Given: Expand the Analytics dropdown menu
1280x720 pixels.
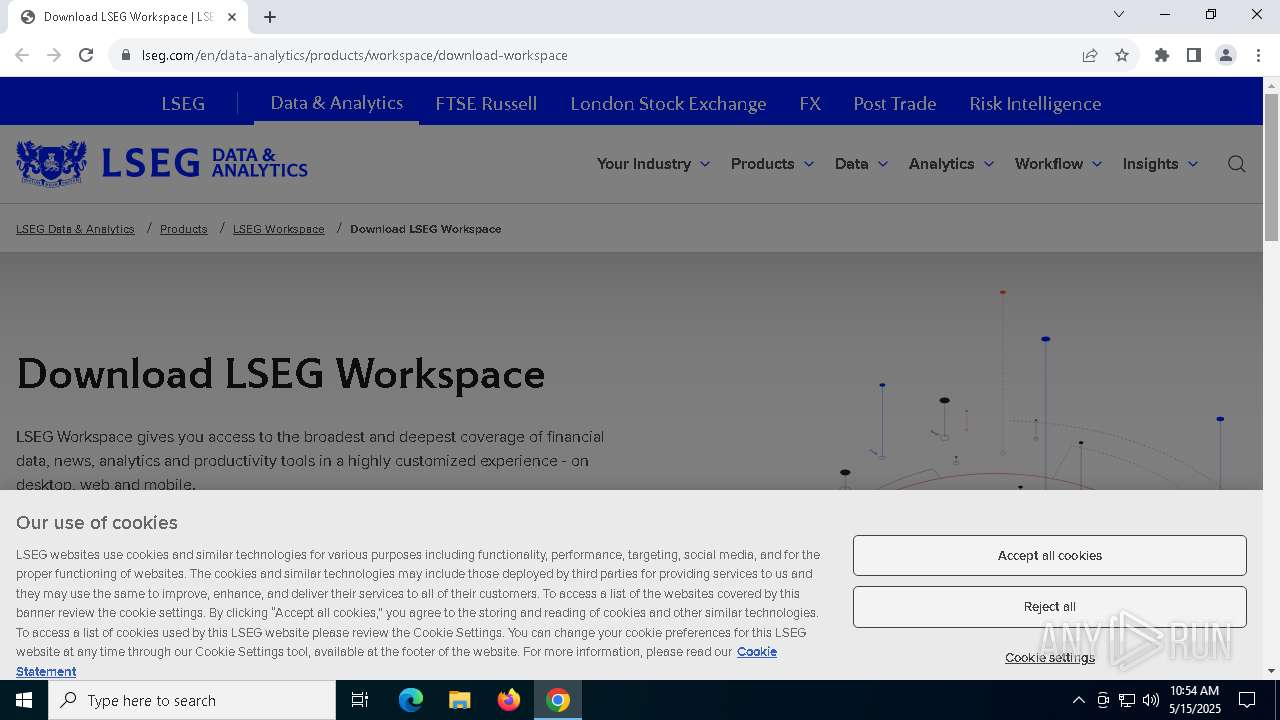Looking at the screenshot, I should (x=951, y=164).
